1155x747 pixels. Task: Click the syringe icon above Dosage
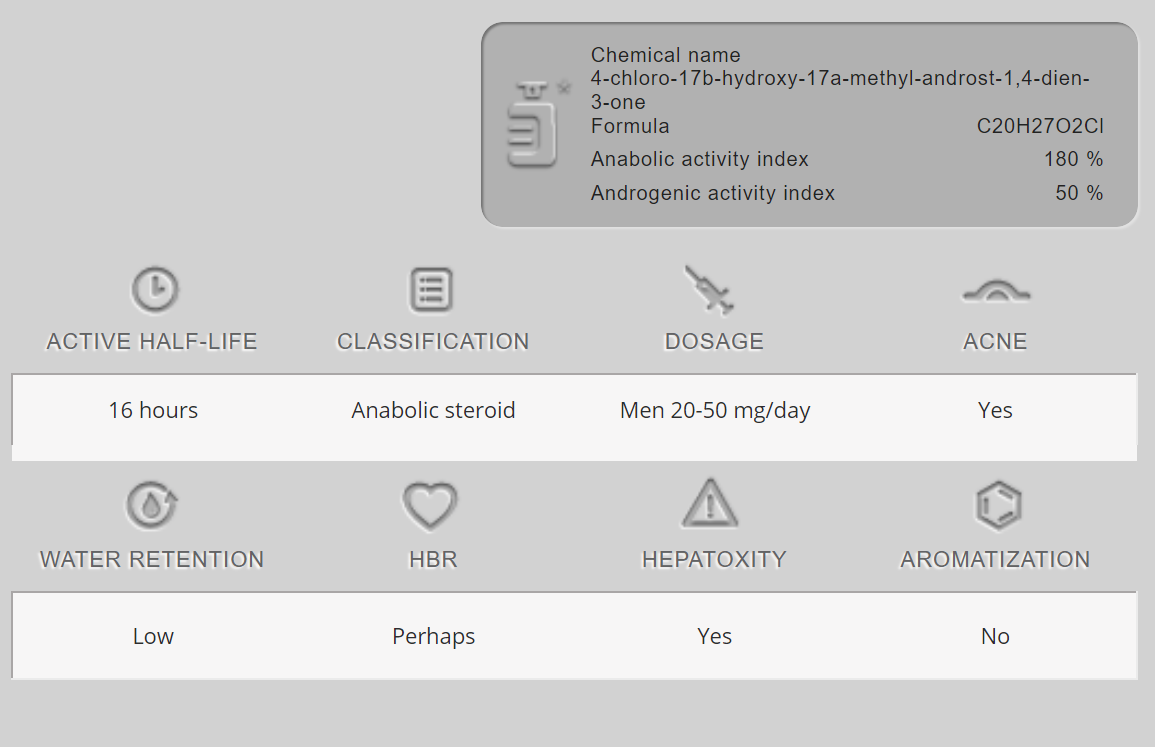[x=710, y=290]
